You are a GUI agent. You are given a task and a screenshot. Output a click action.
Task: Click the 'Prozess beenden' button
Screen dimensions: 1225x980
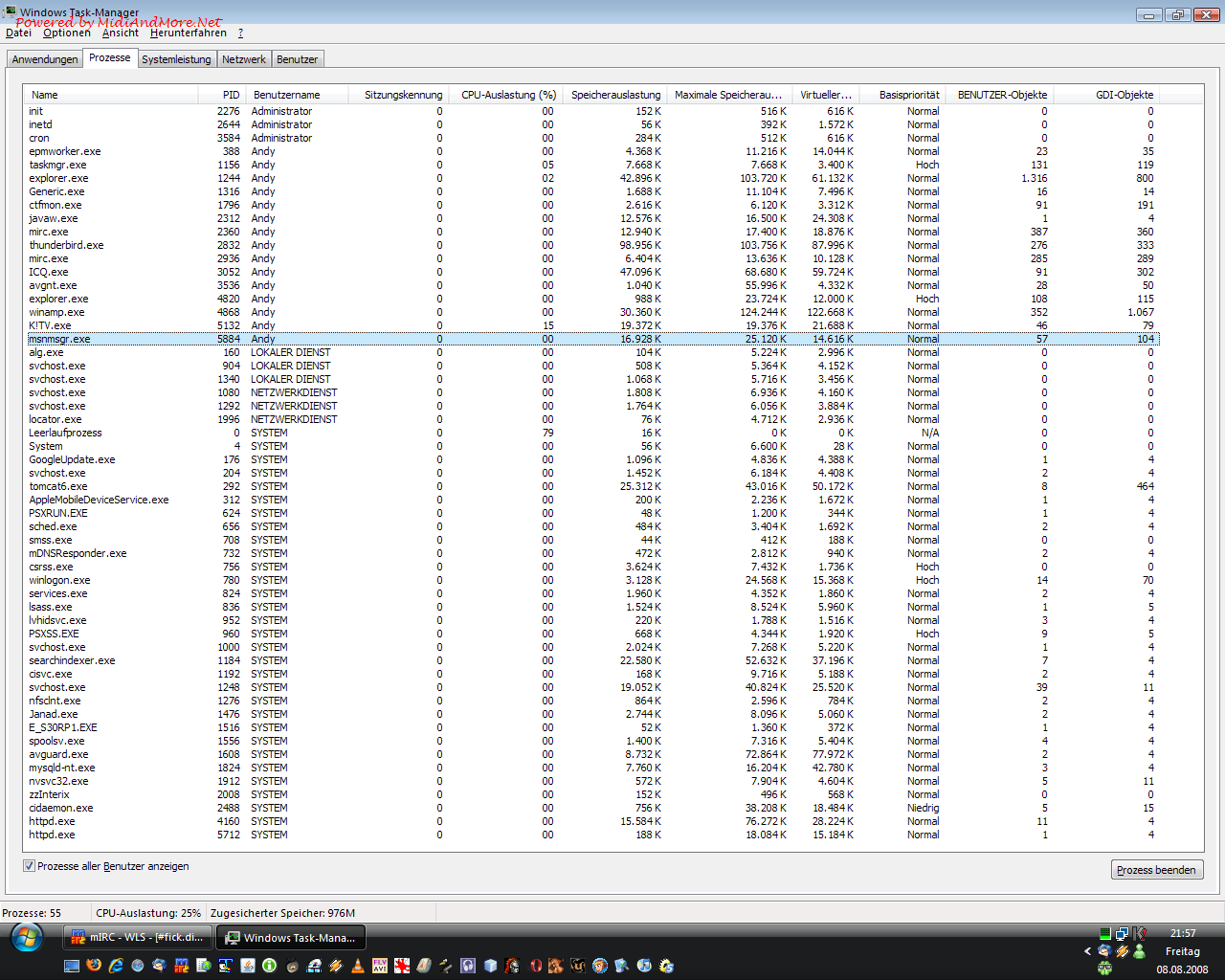[1156, 870]
